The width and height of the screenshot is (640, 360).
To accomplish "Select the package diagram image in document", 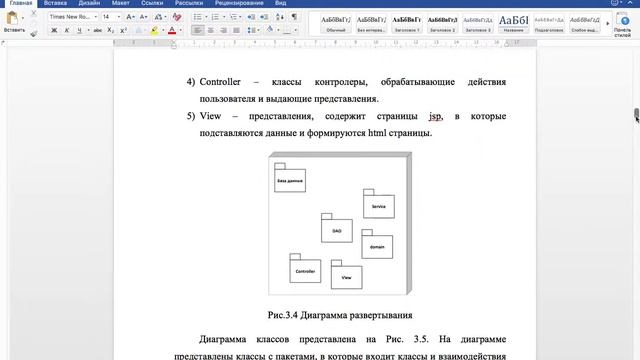I will tap(340, 223).
